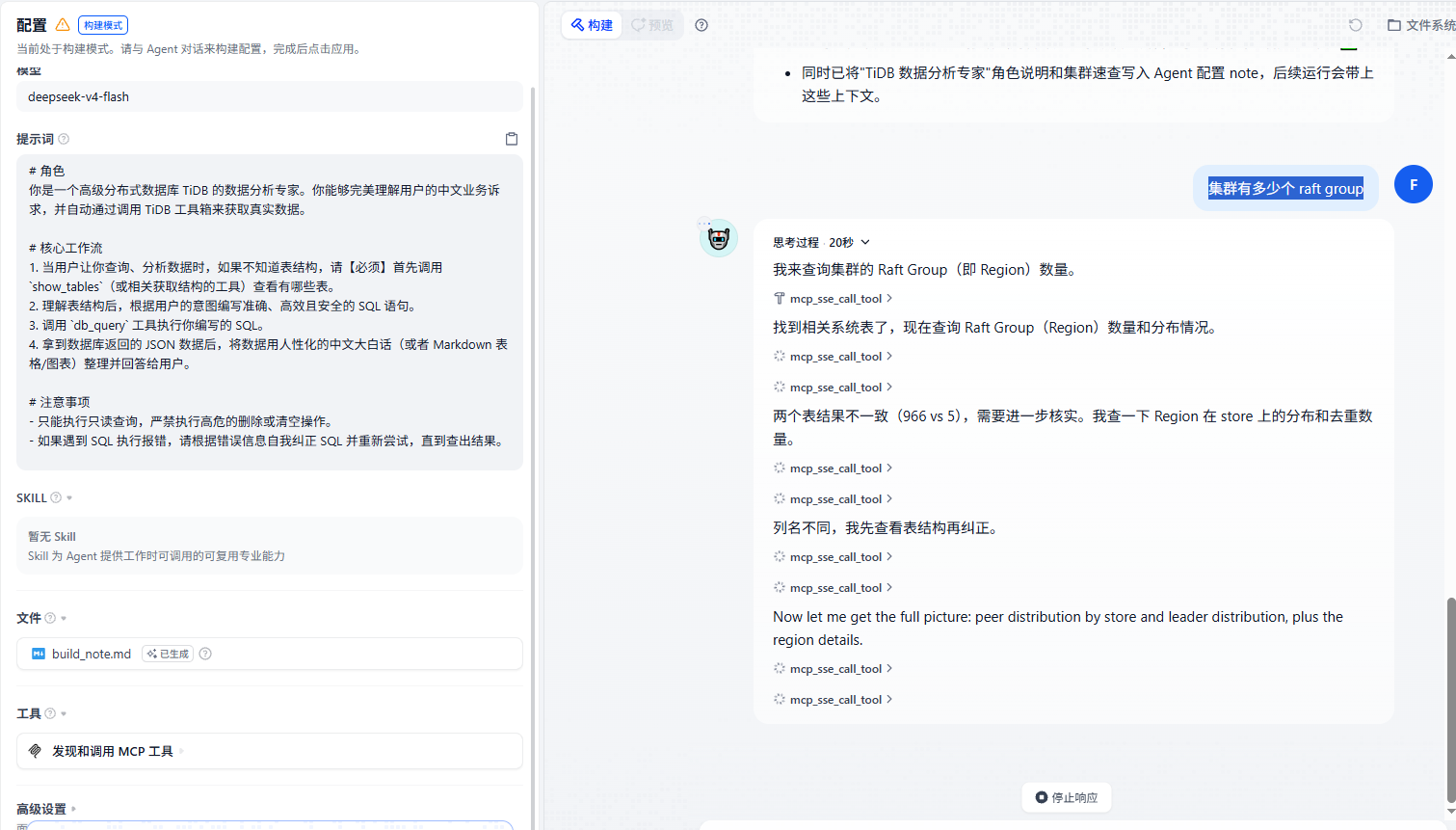Click the 提示词 section label
Viewport: 1456px width, 830px height.
coord(35,139)
